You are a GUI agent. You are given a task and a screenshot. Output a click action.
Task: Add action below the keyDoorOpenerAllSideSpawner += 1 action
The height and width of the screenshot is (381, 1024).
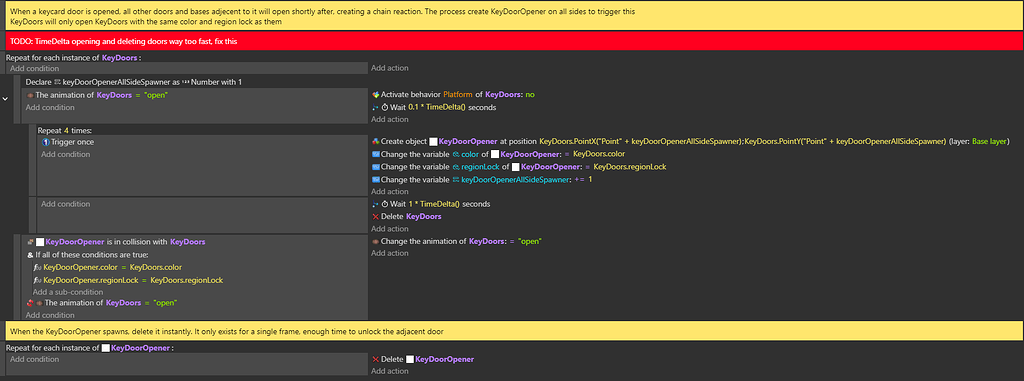tap(390, 191)
